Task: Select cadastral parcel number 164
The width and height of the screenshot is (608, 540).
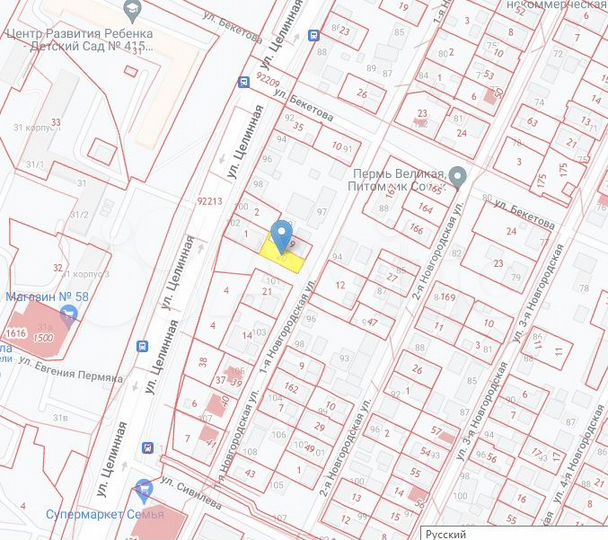Action: [425, 209]
